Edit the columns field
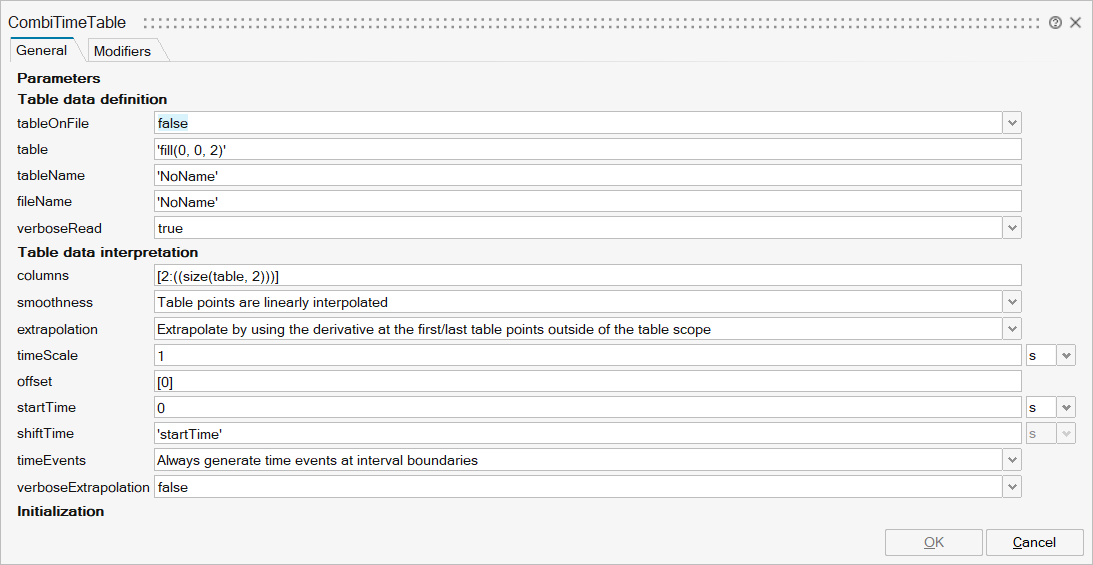The image size is (1093, 565). tap(587, 275)
